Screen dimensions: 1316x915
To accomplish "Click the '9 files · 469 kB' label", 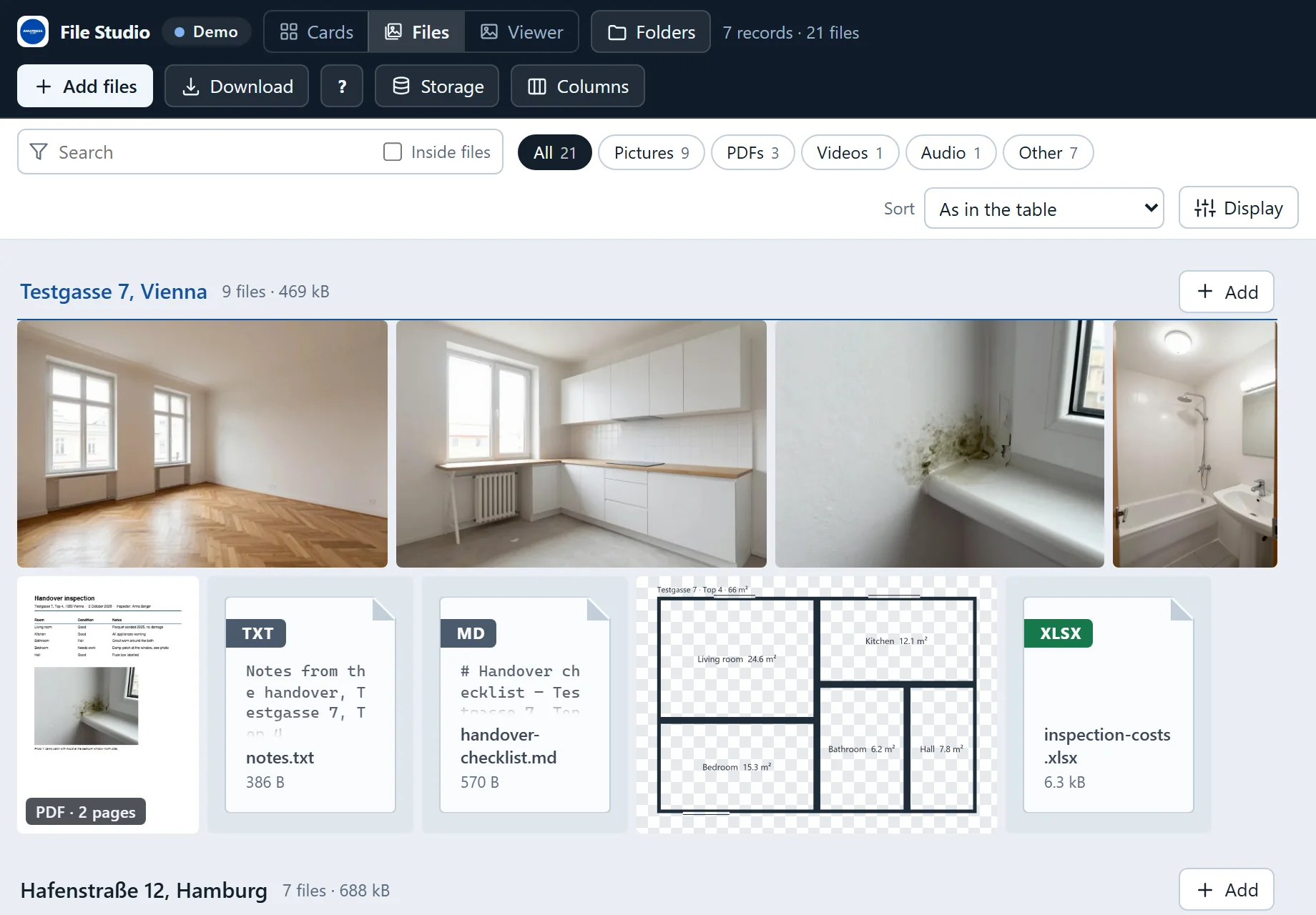I will pyautogui.click(x=275, y=292).
